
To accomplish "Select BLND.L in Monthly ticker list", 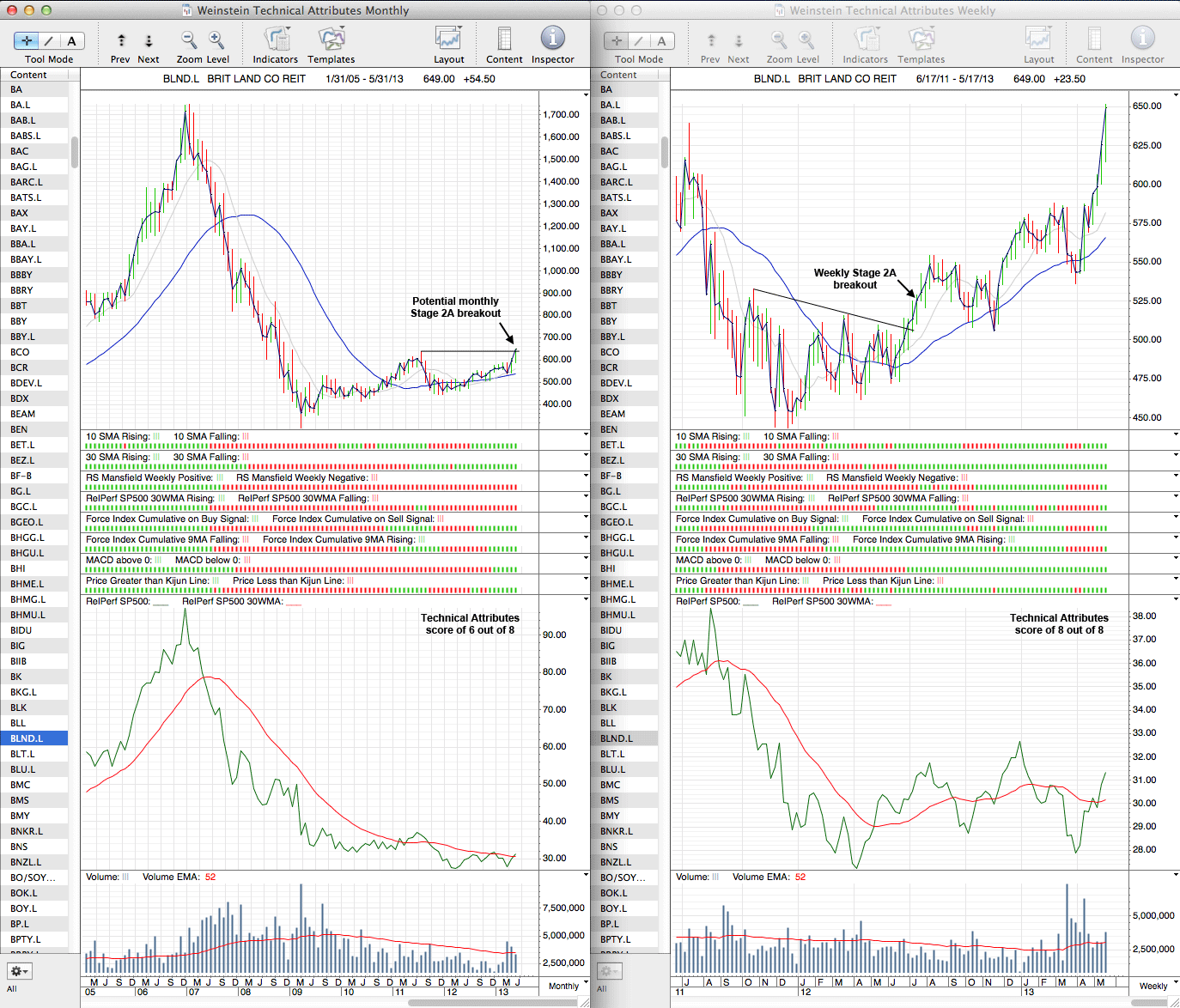I will (34, 738).
